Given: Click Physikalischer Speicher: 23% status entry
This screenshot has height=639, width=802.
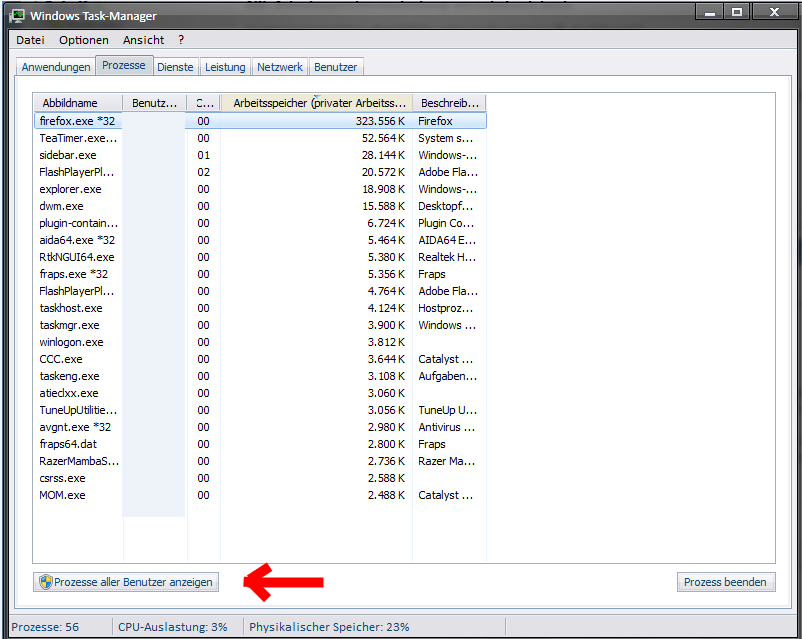Looking at the screenshot, I should click(329, 627).
